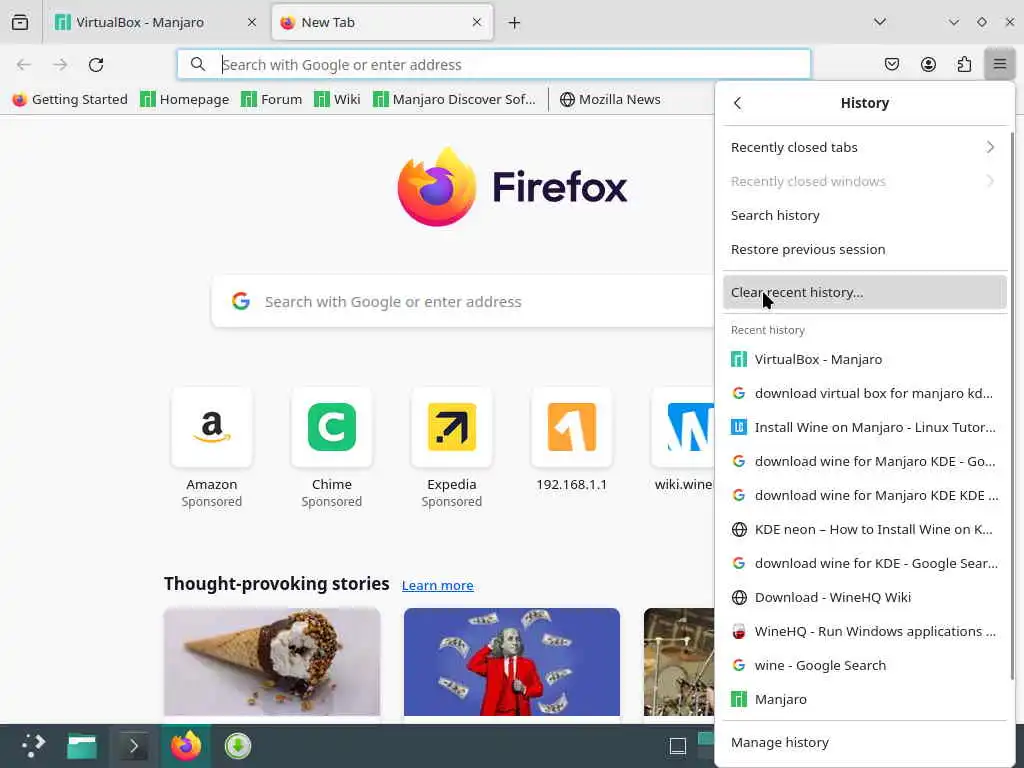Screen dimensions: 1024x768
Task: Click the reload page icon
Action: tap(96, 65)
